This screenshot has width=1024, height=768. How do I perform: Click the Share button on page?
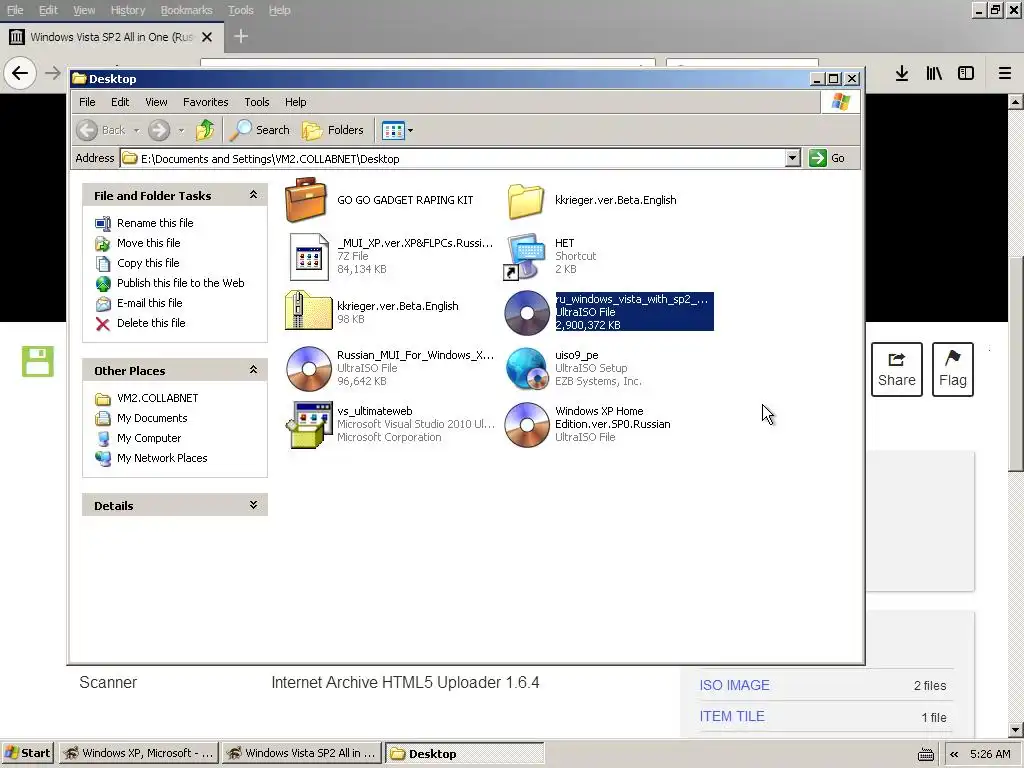click(x=897, y=370)
